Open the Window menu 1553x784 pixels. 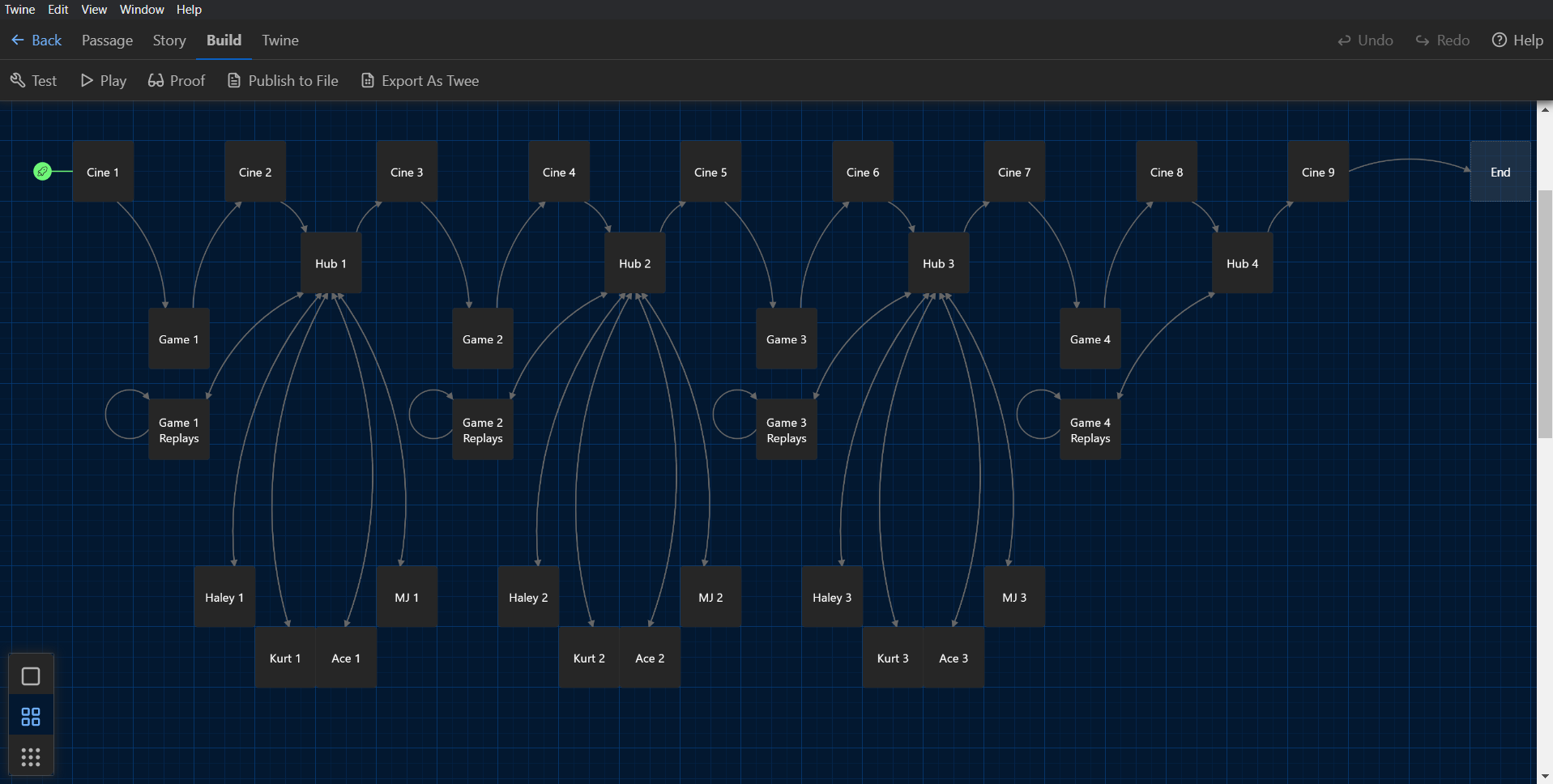pos(141,9)
